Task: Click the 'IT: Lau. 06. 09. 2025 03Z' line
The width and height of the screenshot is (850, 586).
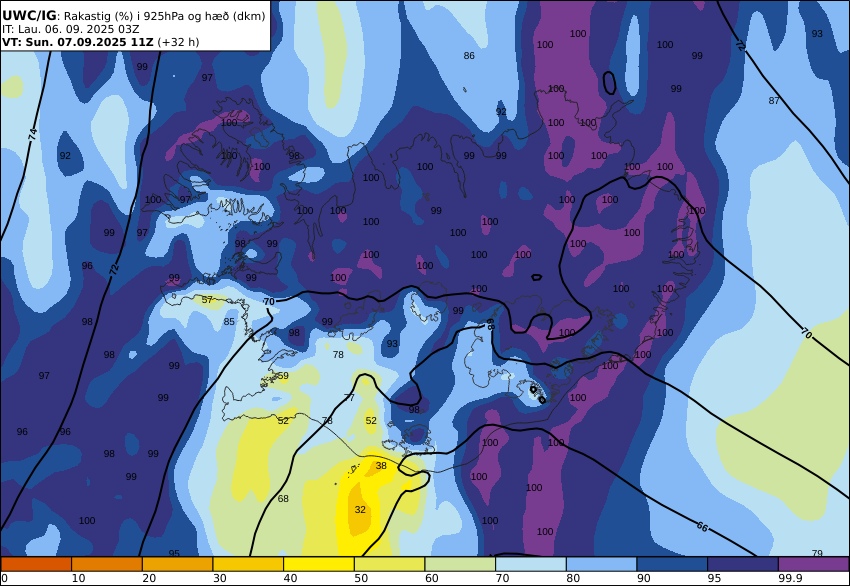Action: pyautogui.click(x=70, y=29)
